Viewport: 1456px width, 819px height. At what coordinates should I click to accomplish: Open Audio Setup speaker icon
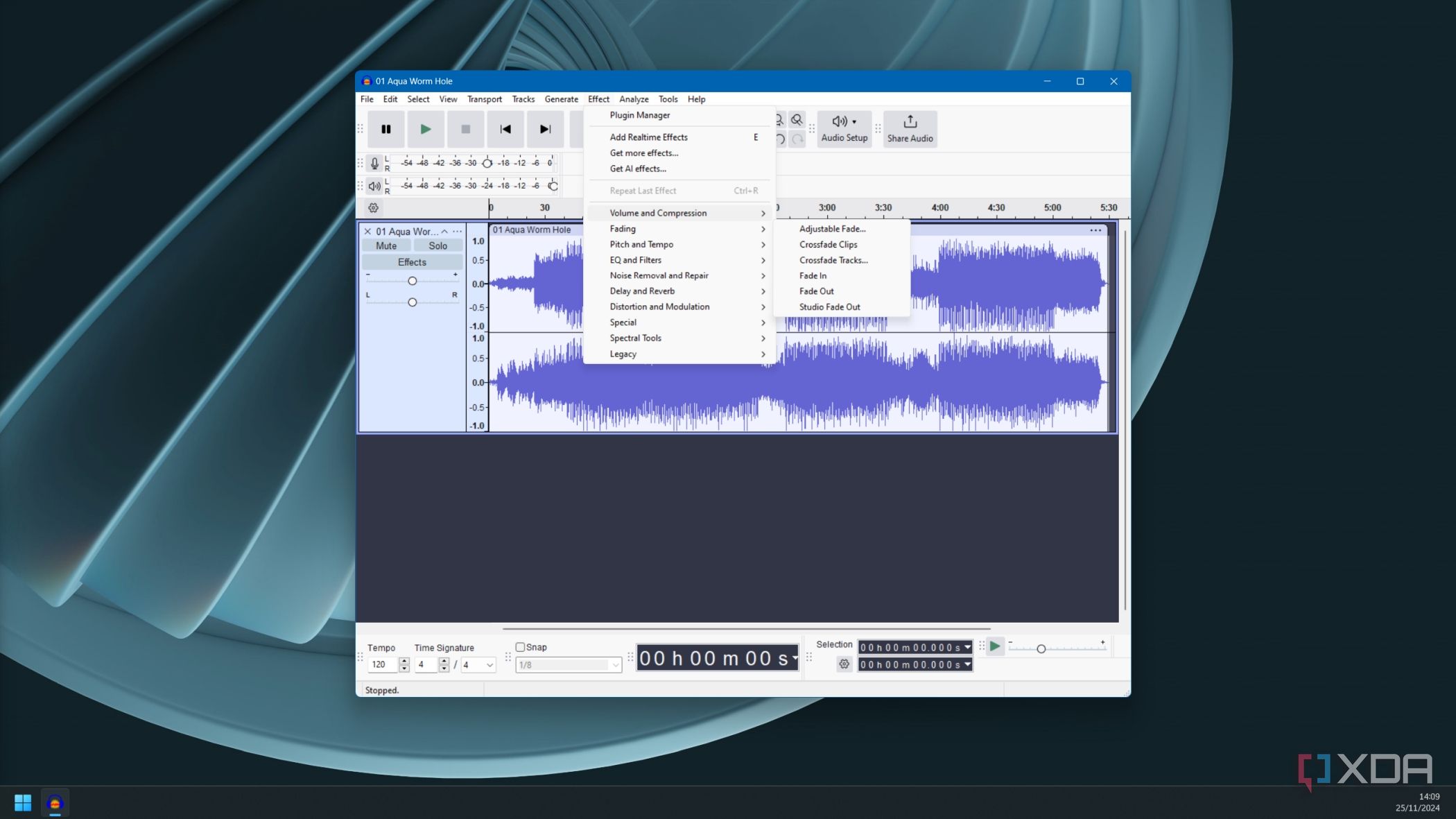(840, 121)
